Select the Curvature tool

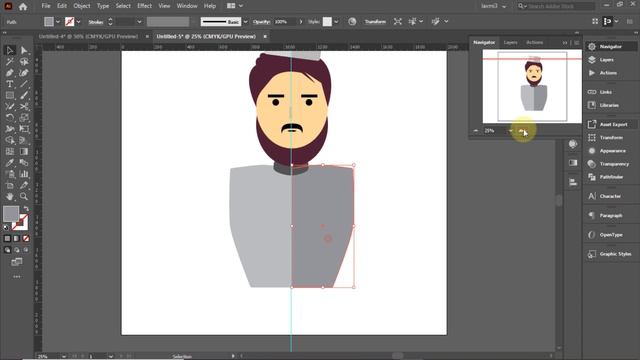(x=24, y=73)
